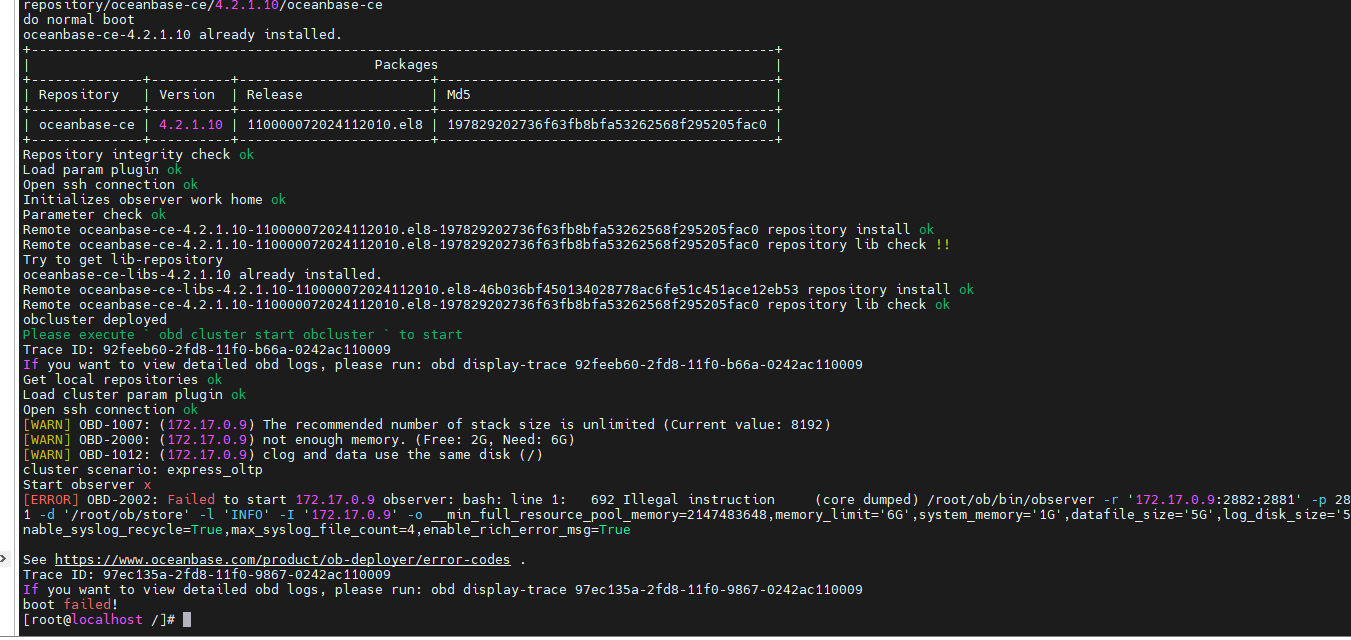Select the Md5 hash cell in the Packages table

tap(607, 125)
